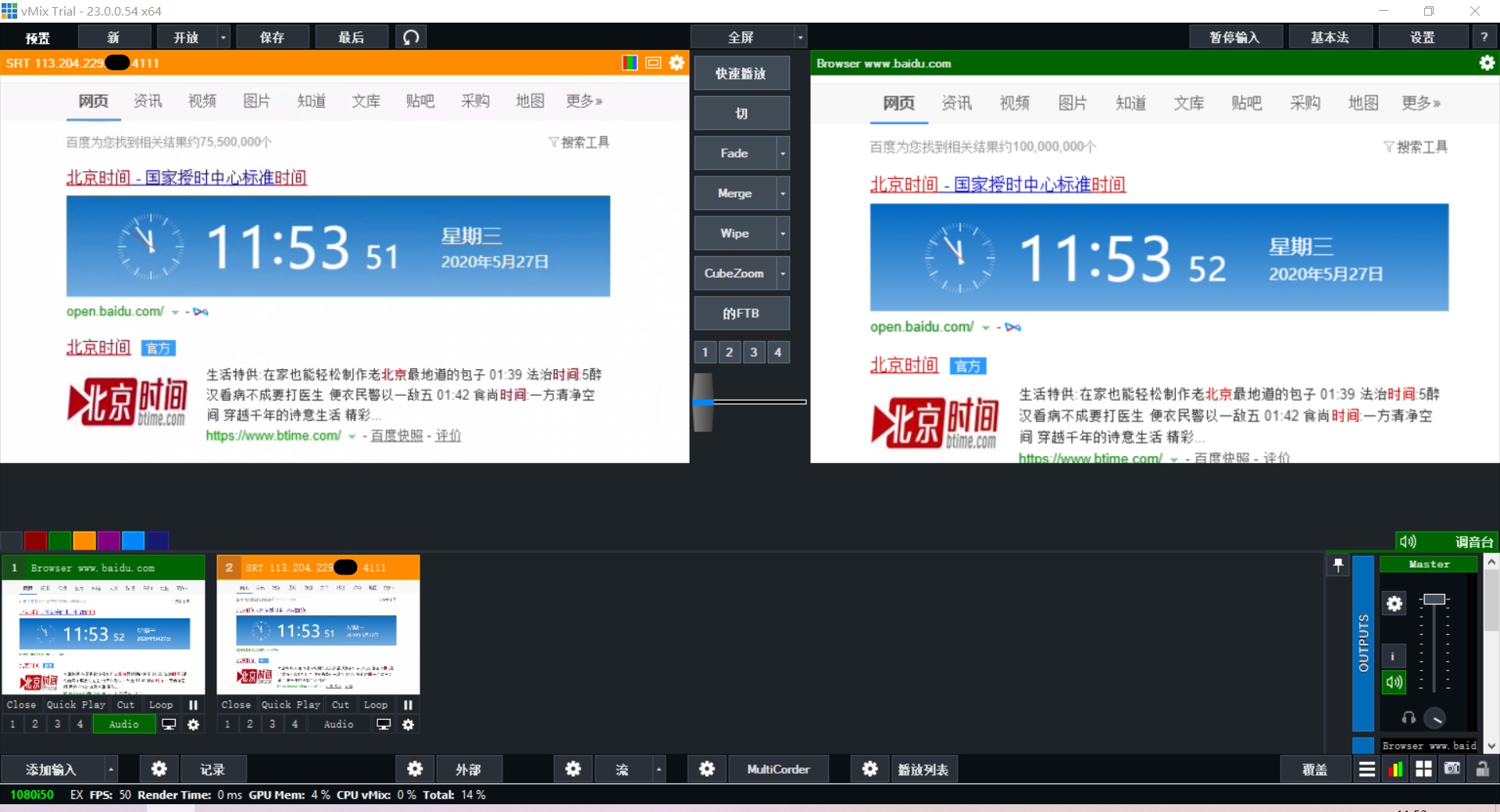The width and height of the screenshot is (1500, 812).
Task: Click the color bars icon on SRT input header
Action: coord(630,62)
